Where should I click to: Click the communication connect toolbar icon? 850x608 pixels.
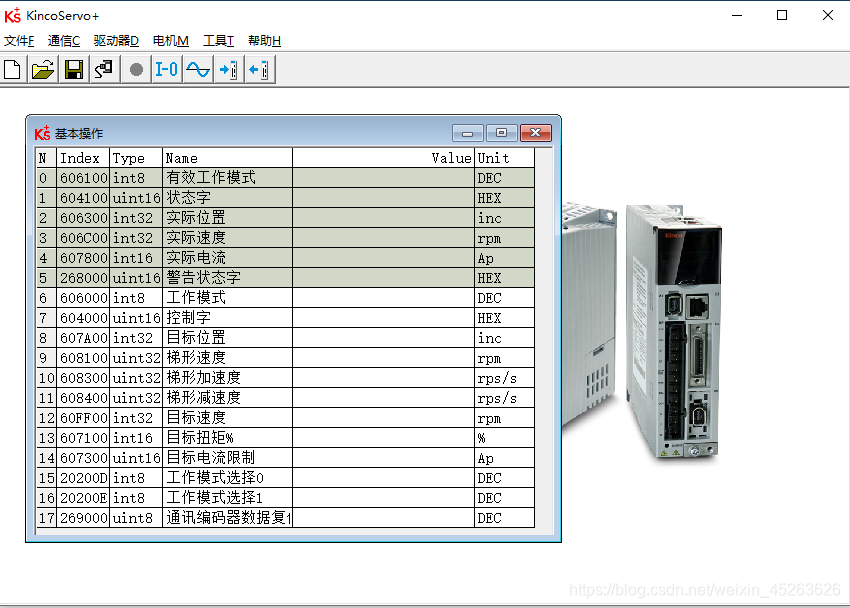click(104, 70)
